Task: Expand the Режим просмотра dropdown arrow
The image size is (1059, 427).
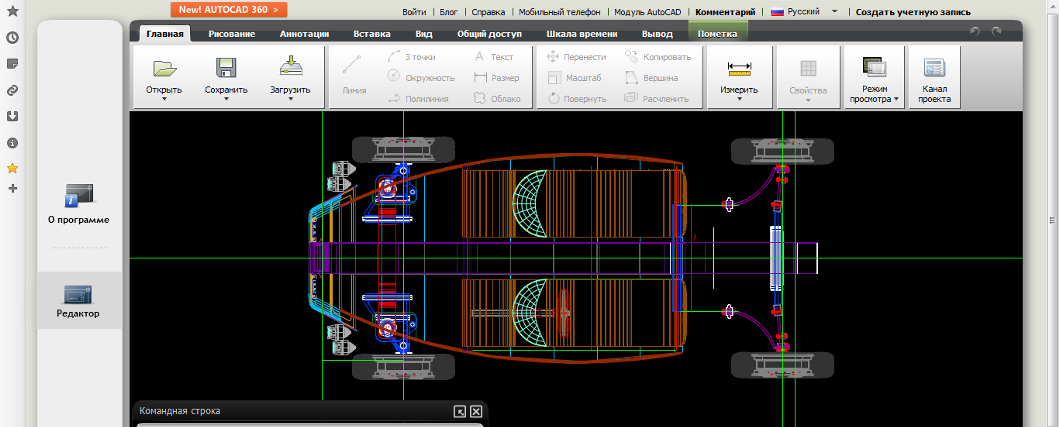Action: [896, 99]
